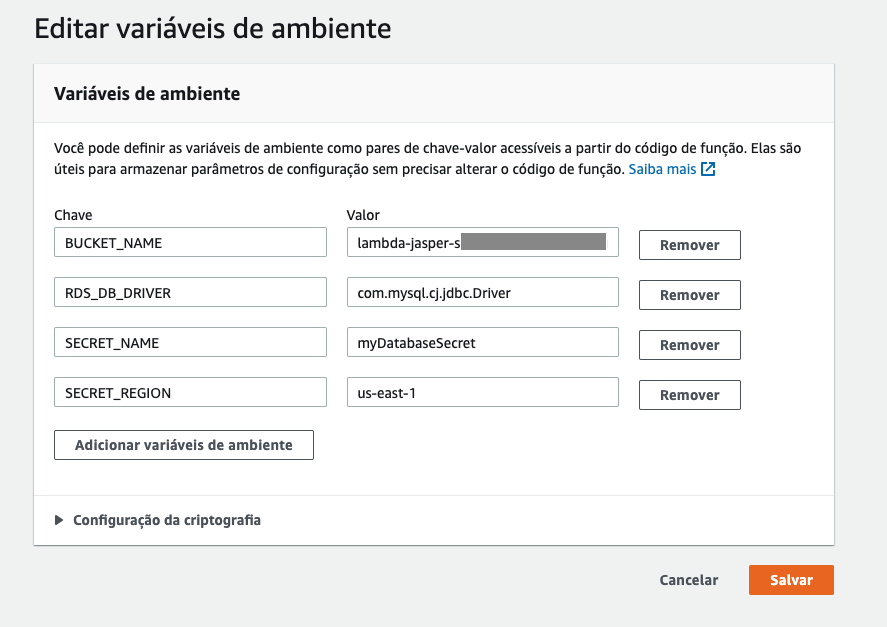Edit the lambda-jasper bucket value field
This screenshot has height=627, width=887.
[482, 242]
